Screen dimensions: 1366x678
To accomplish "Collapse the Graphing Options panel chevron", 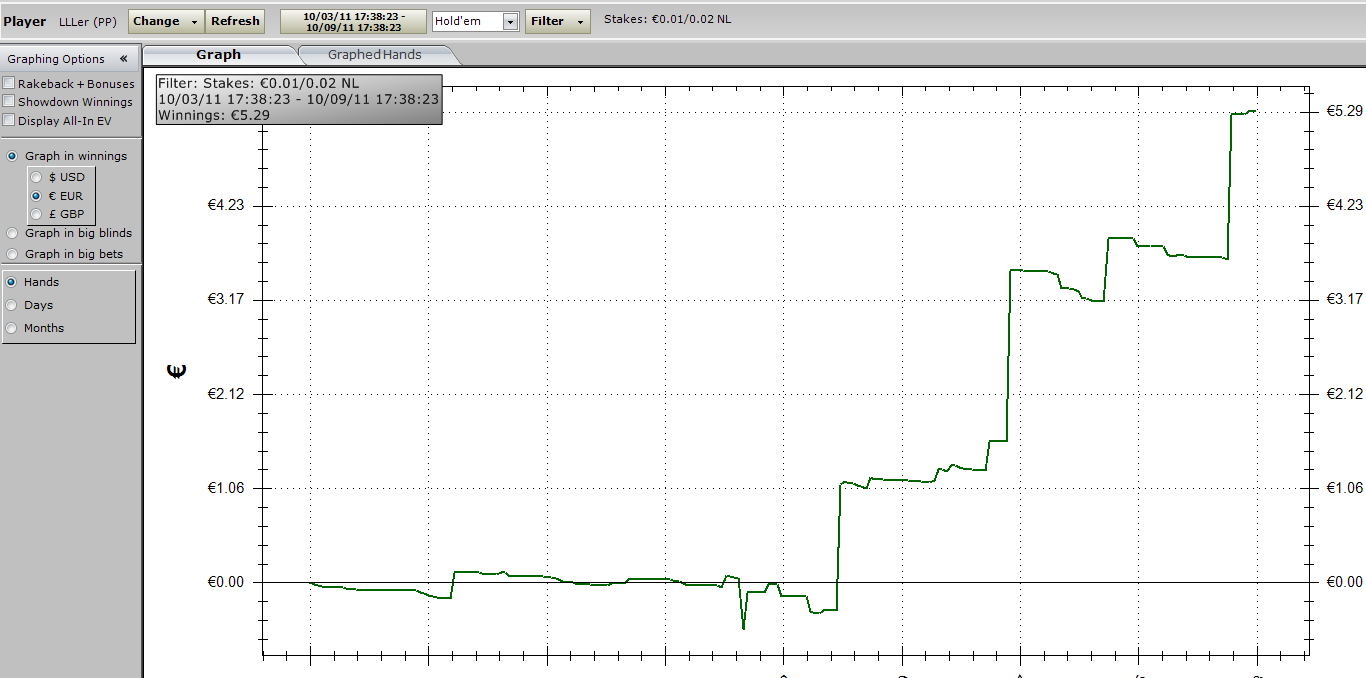I will click(x=123, y=59).
